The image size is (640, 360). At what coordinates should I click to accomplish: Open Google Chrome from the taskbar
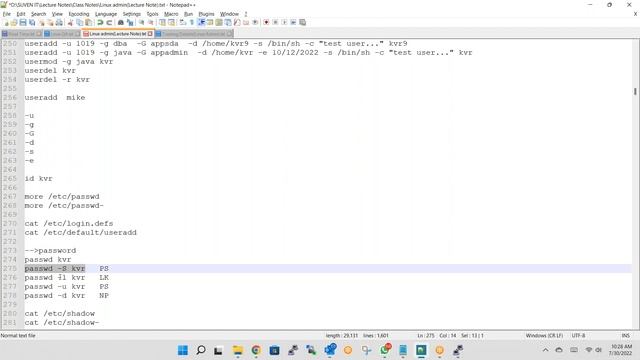[256, 350]
